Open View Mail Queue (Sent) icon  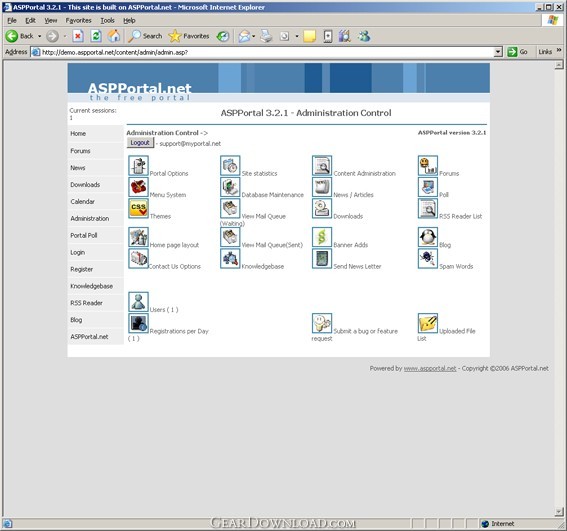coord(230,237)
